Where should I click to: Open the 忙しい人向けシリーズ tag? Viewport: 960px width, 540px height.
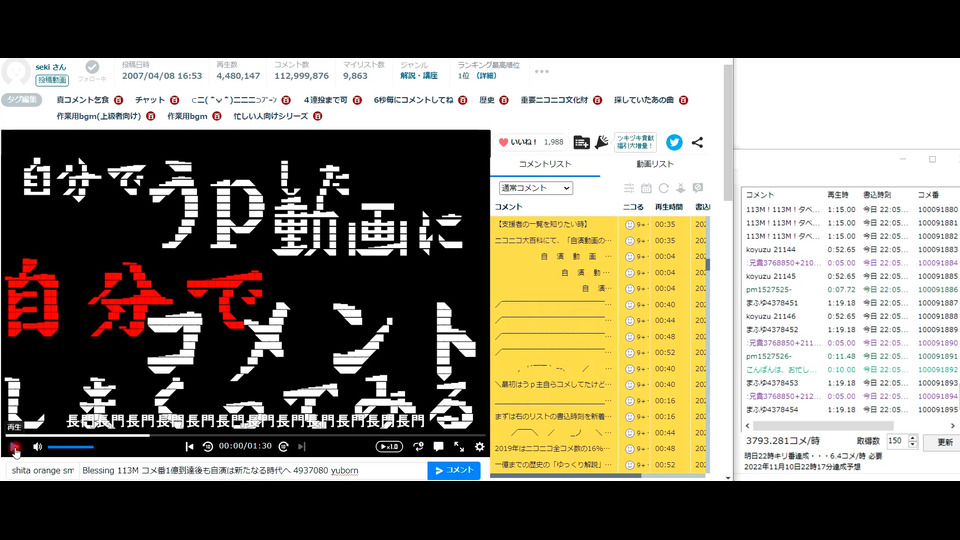(x=271, y=116)
